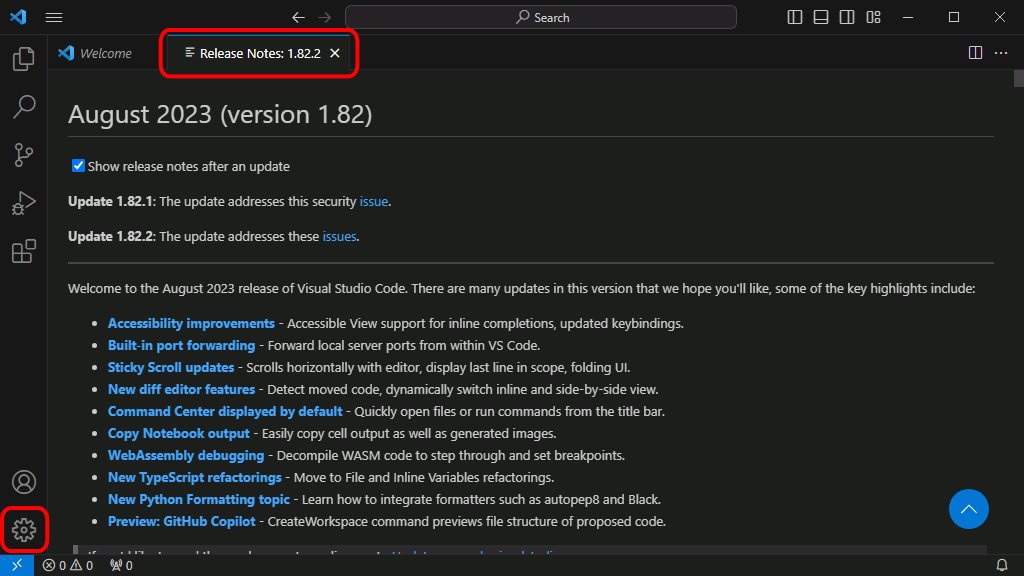Toggle the bottom panel layout icon
Image resolution: width=1024 pixels, height=576 pixels.
point(821,17)
